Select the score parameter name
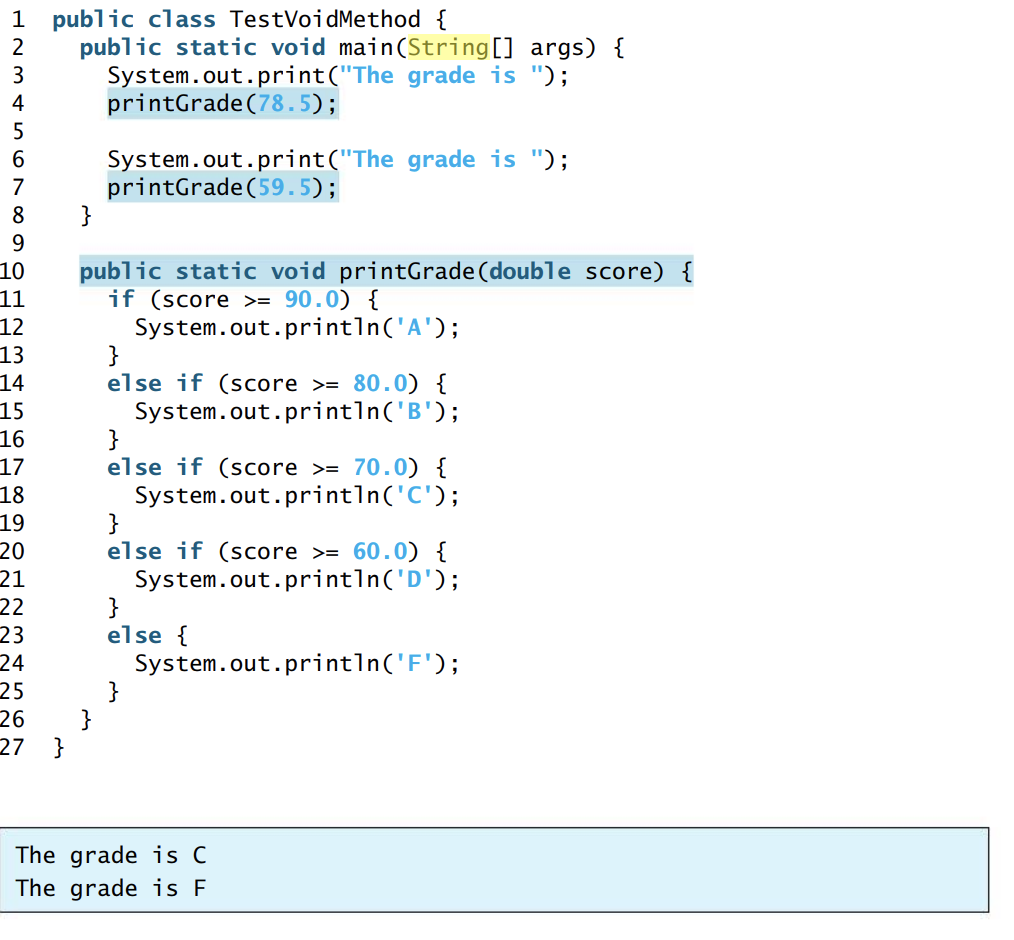1014x940 pixels. [x=620, y=271]
